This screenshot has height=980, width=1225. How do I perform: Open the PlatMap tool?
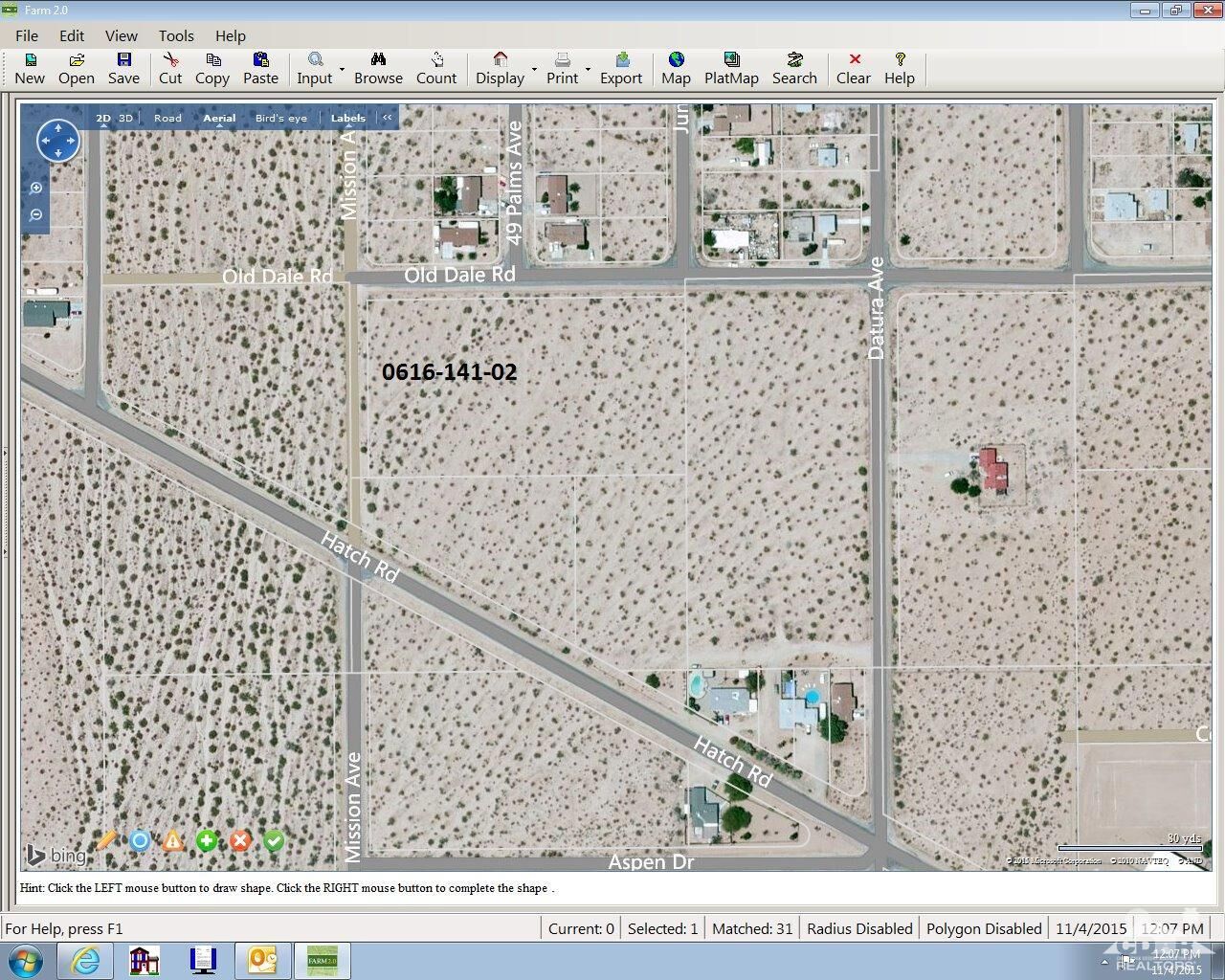click(x=731, y=67)
